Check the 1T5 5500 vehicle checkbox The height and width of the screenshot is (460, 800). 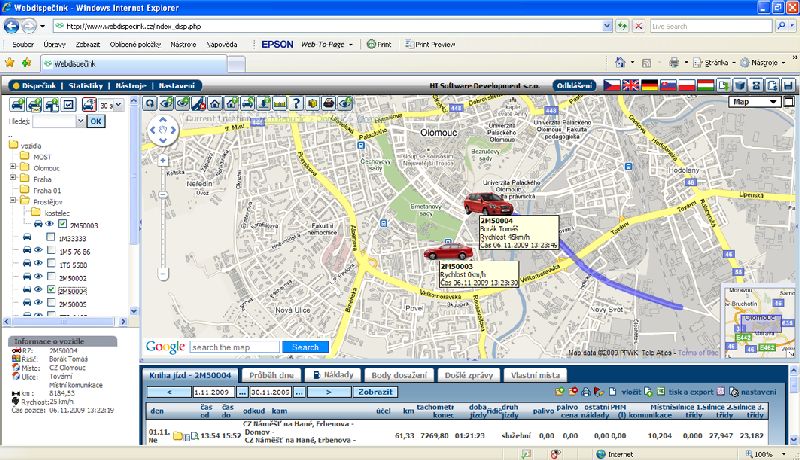pos(51,264)
